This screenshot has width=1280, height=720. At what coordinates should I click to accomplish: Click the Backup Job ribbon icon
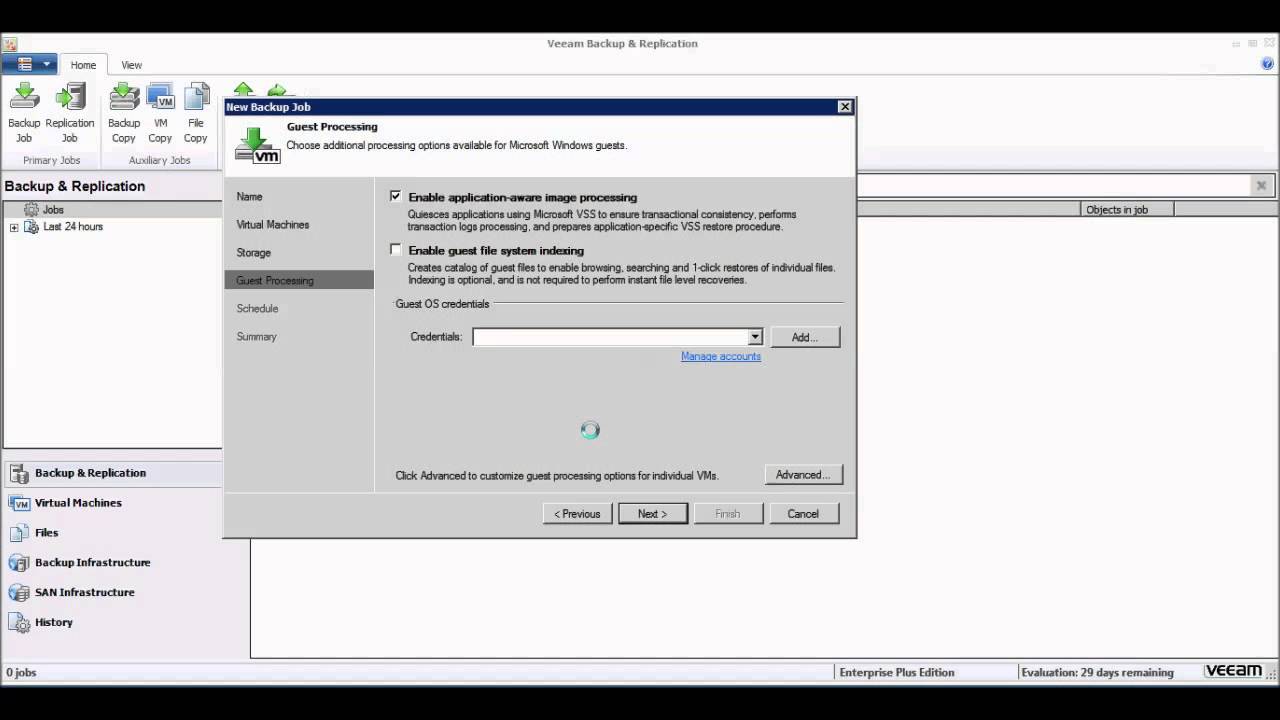coord(24,97)
